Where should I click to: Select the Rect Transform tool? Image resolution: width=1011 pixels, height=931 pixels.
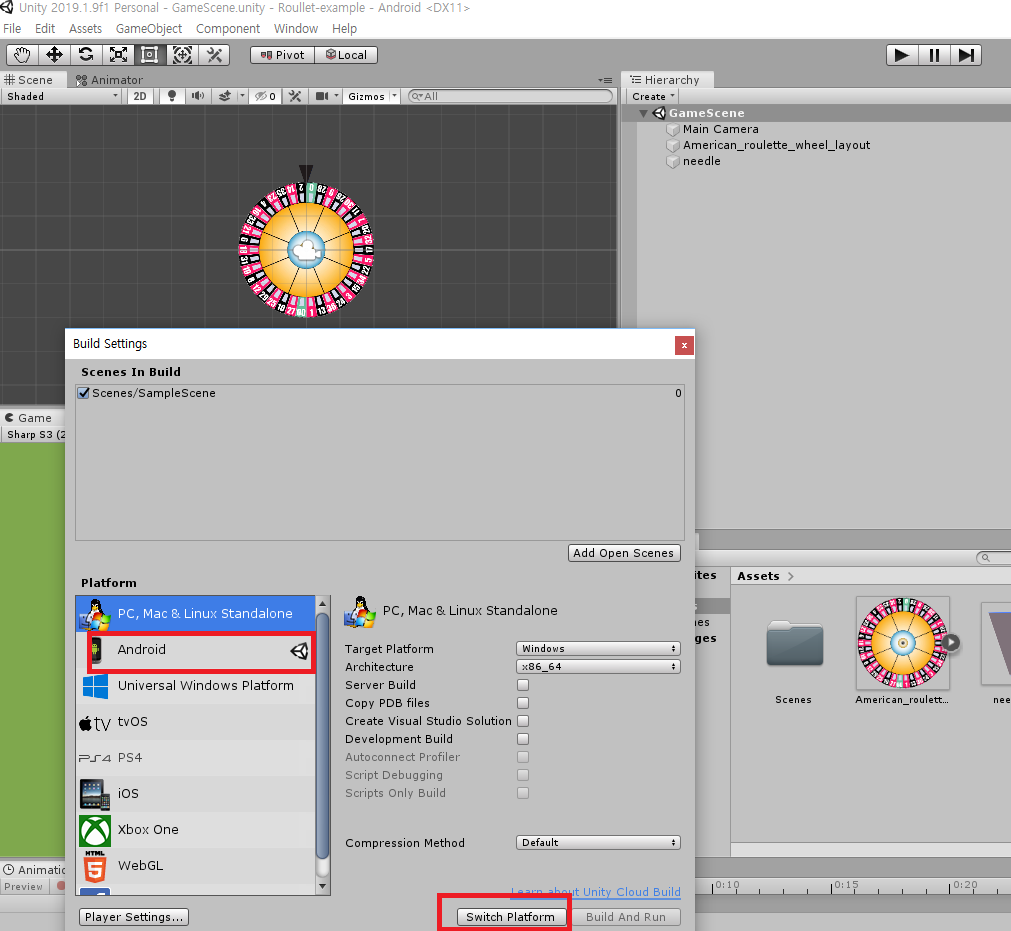click(x=150, y=55)
